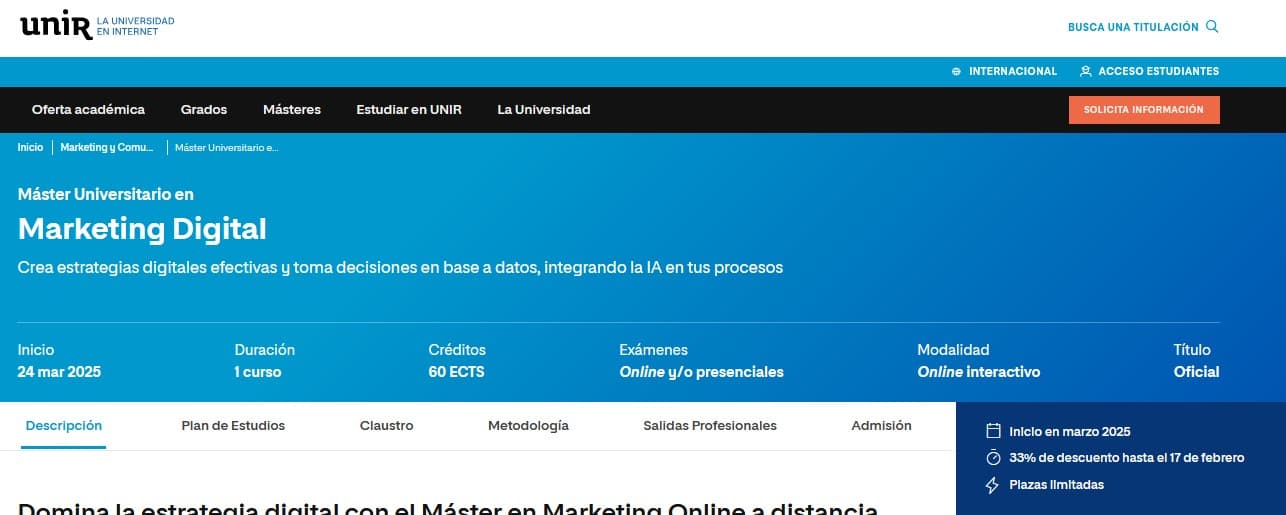Open the Oferta académica menu
Image resolution: width=1286 pixels, height=515 pixels.
click(x=88, y=110)
